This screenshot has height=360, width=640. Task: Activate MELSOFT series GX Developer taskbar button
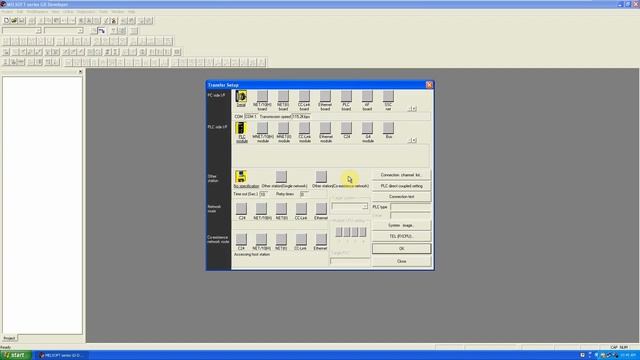(61, 356)
